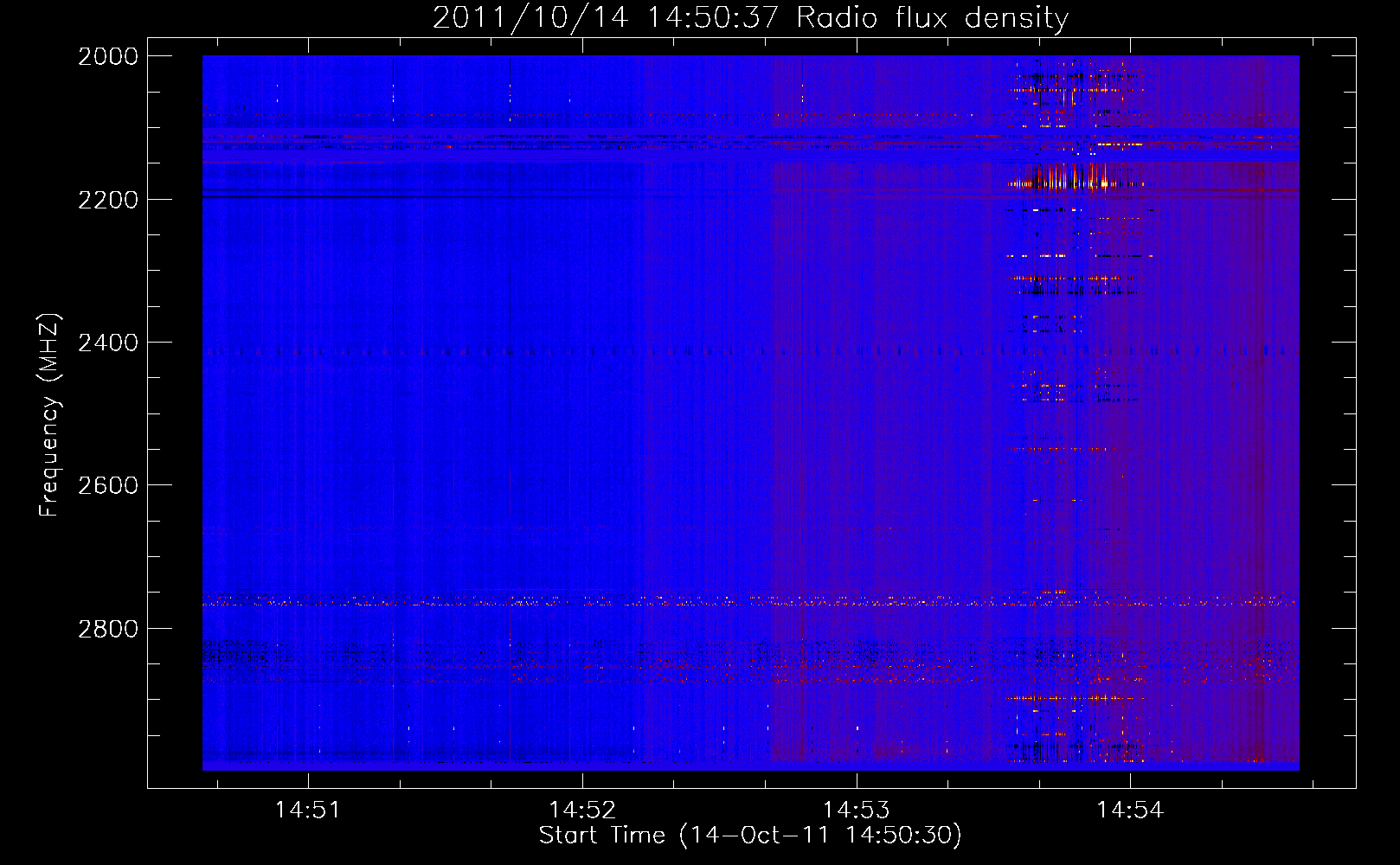Click the 2000 frequency tick label
This screenshot has height=865, width=1400.
pyautogui.click(x=108, y=56)
